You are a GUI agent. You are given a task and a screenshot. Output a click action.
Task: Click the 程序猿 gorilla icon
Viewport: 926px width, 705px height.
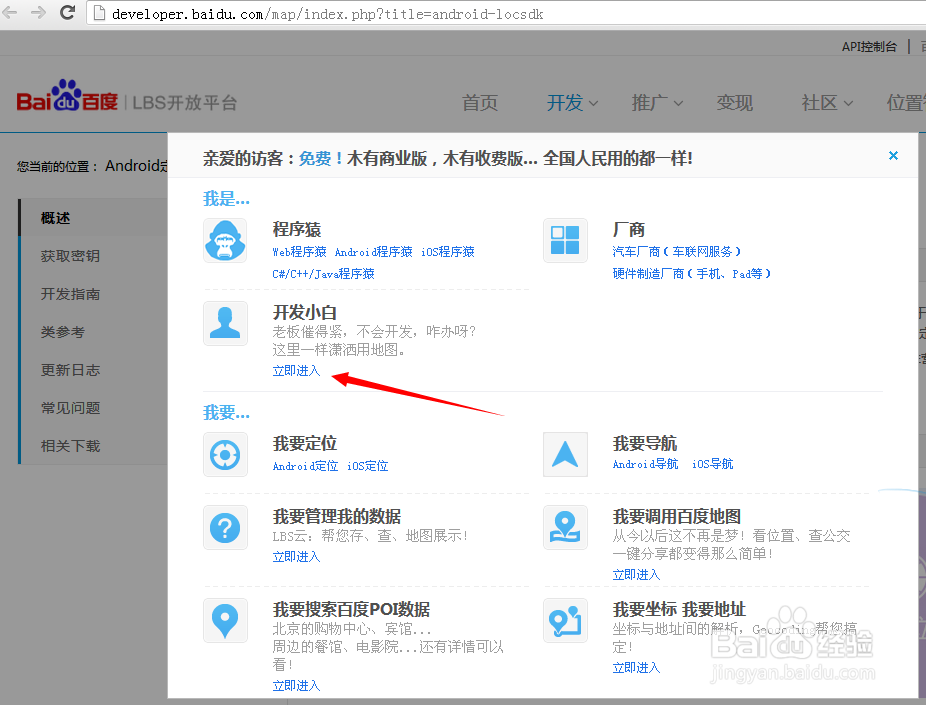(x=225, y=240)
